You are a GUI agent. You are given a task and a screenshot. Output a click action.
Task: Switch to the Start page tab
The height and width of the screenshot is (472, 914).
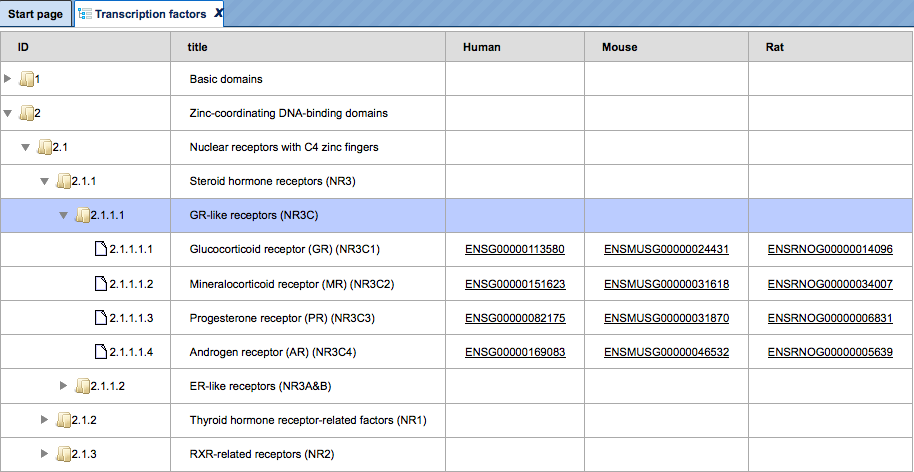point(36,14)
